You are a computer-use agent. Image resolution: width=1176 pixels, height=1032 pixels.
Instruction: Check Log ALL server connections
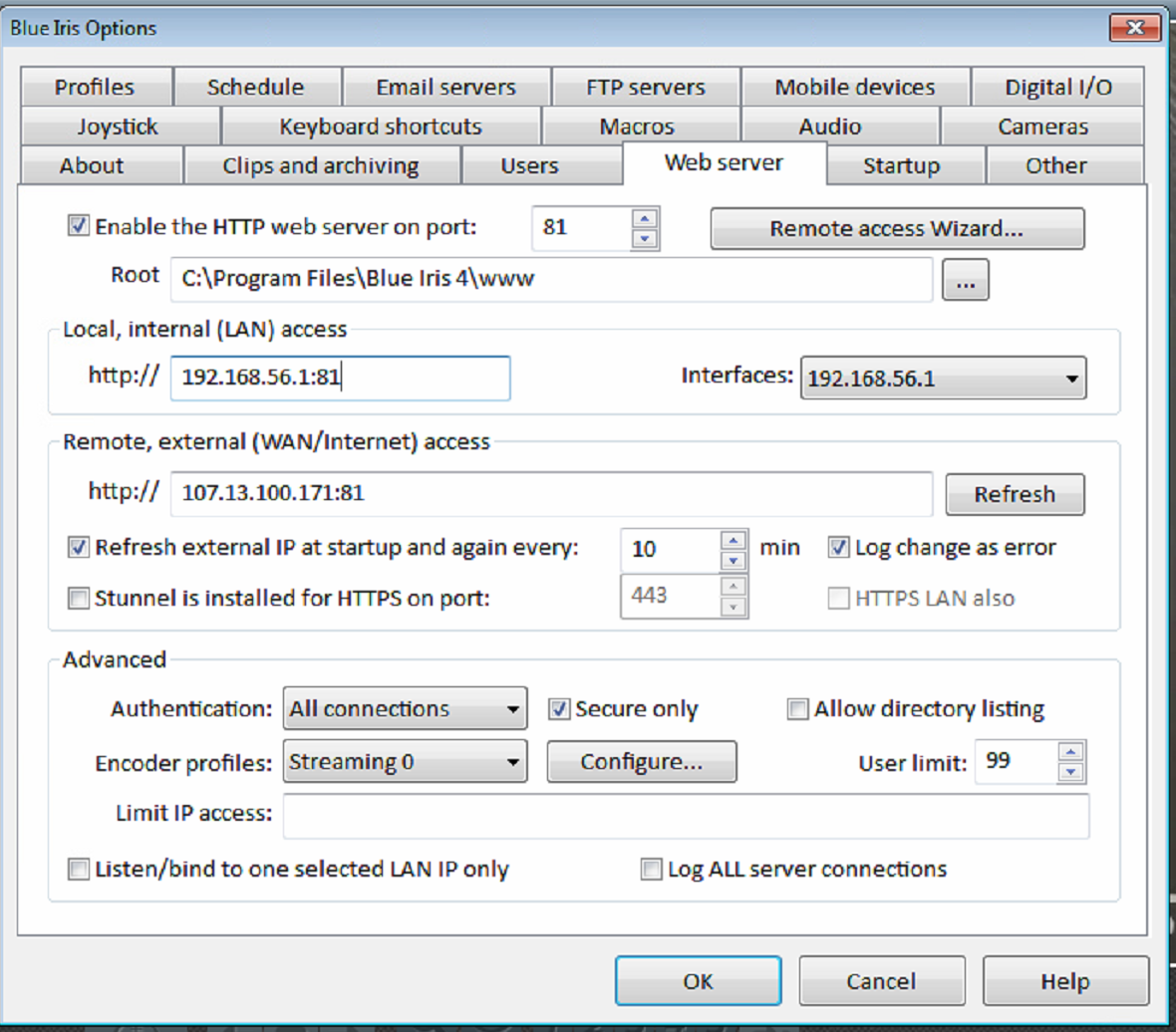[651, 870]
